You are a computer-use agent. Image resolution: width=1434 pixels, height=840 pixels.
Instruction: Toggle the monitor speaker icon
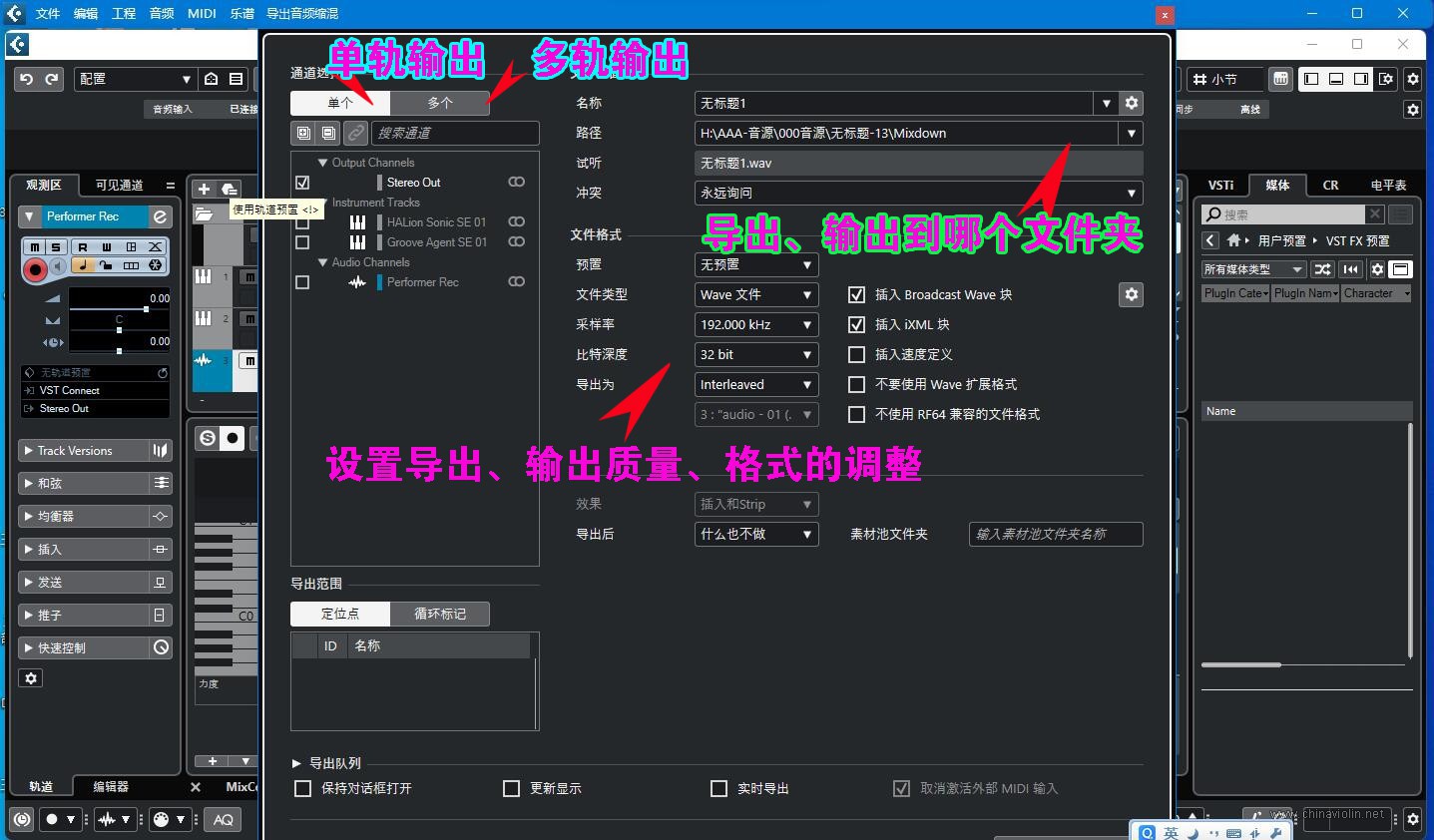coord(58,266)
